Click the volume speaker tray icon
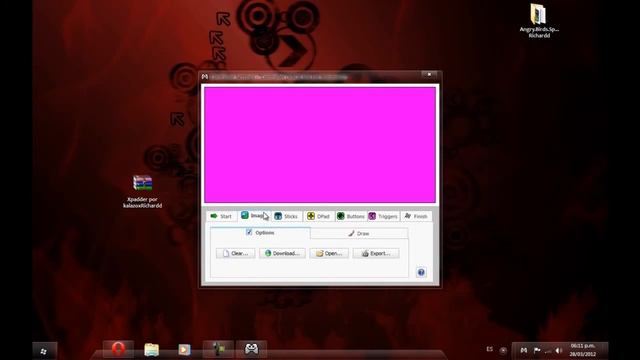Image resolution: width=640 pixels, height=360 pixels. point(558,350)
